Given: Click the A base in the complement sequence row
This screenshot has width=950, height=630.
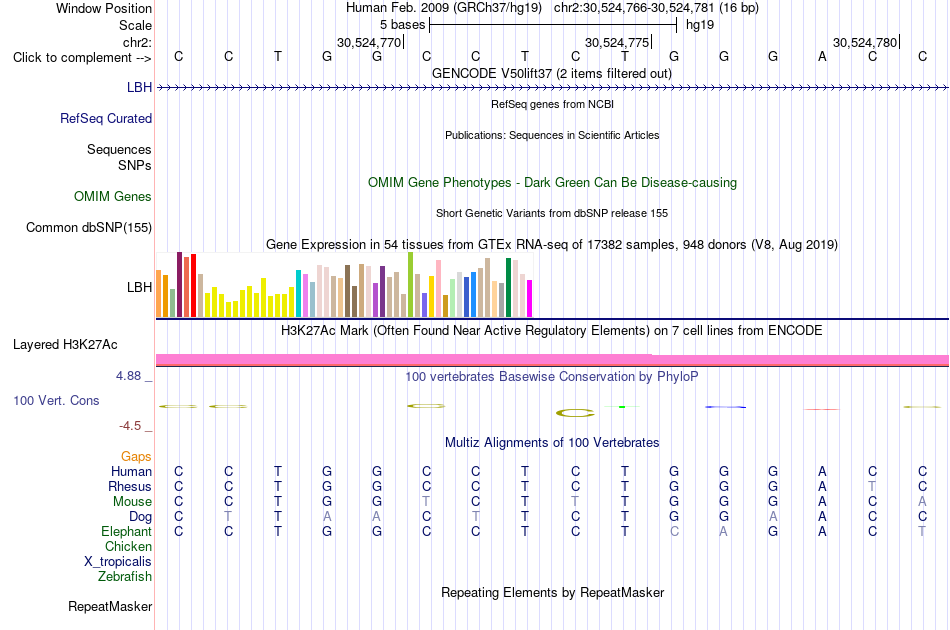Looking at the screenshot, I should coord(822,56).
